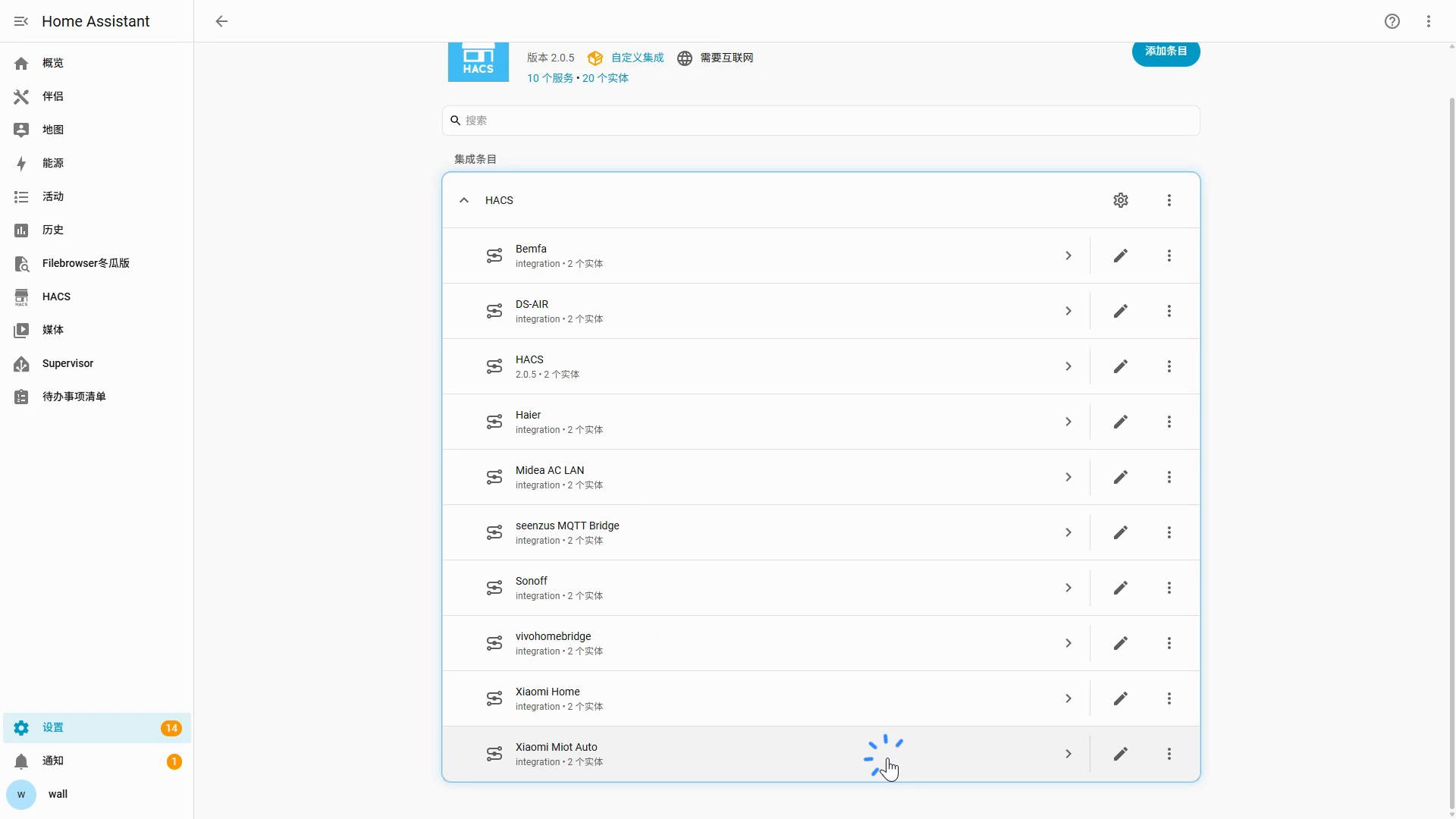Open 设置 in the sidebar
Viewport: 1456px width, 819px height.
tap(97, 728)
